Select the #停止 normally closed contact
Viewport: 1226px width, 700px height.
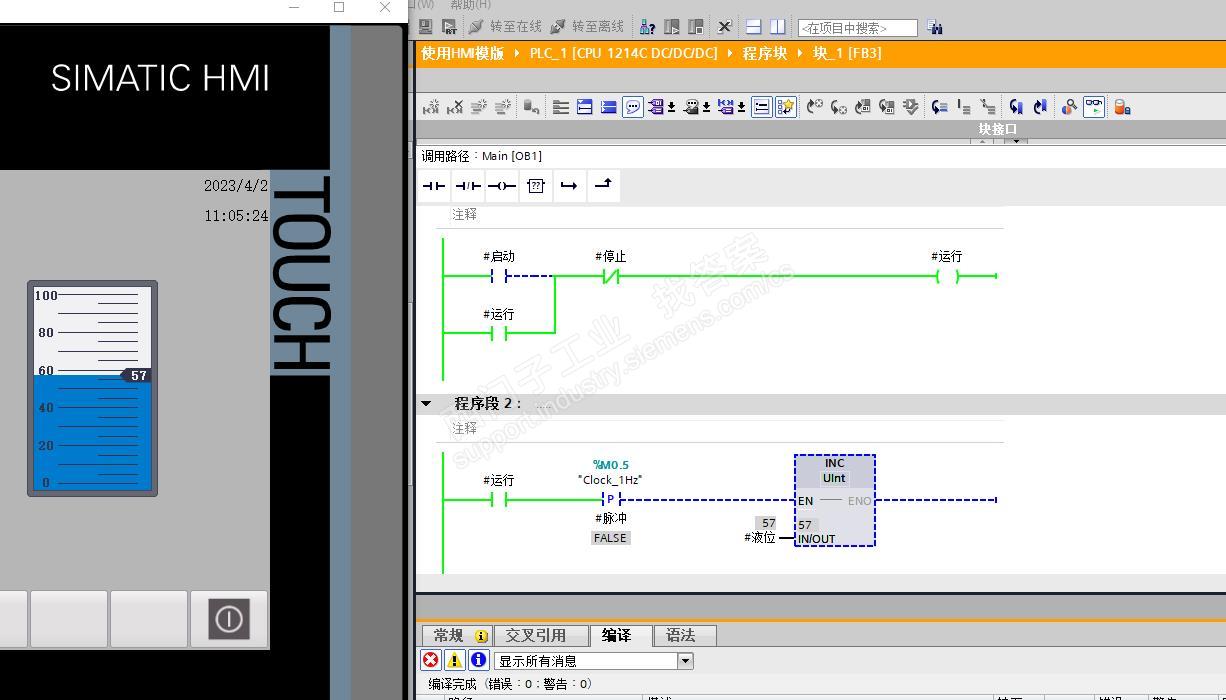[x=611, y=276]
